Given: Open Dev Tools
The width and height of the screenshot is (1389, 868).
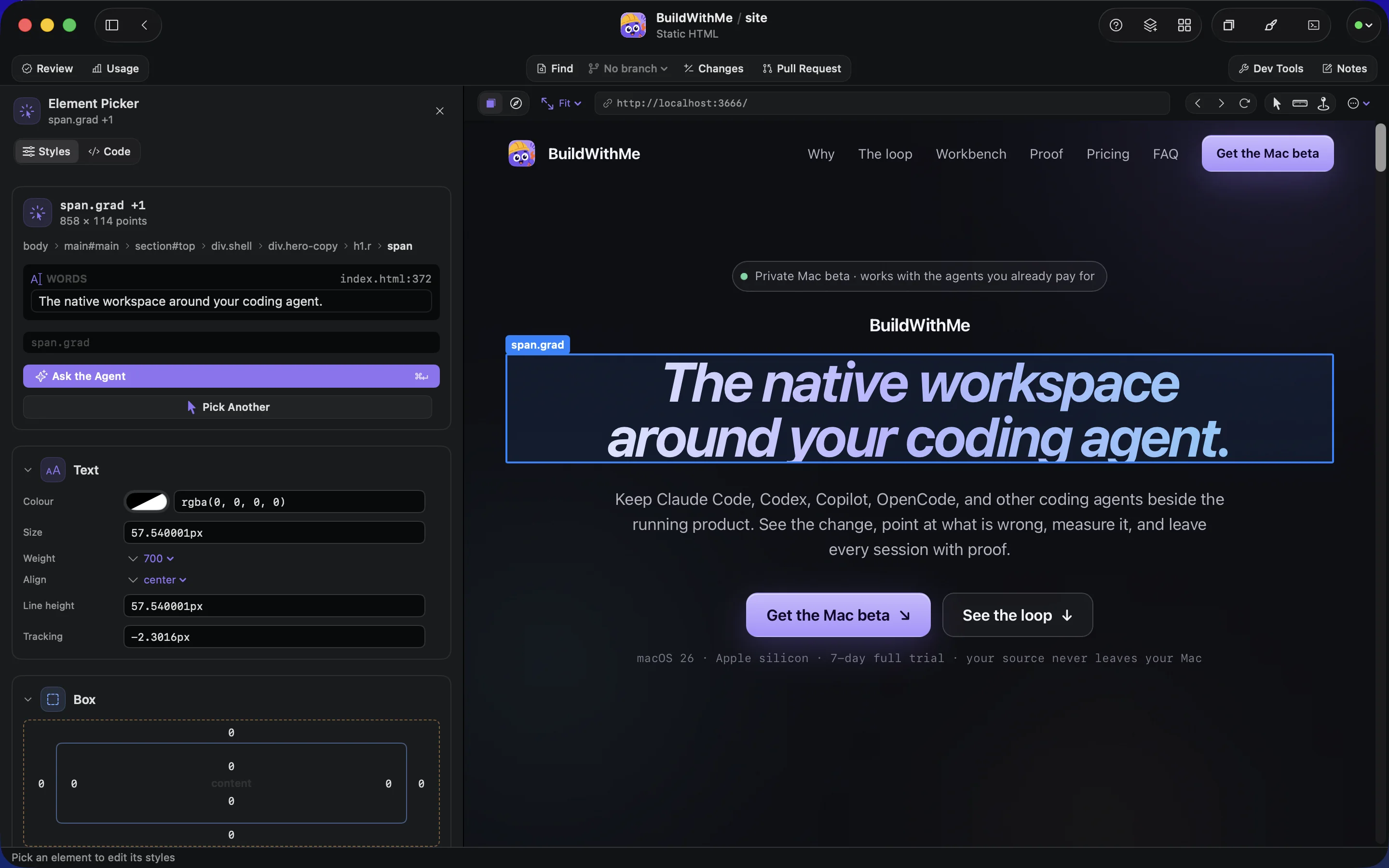Looking at the screenshot, I should tap(1271, 69).
